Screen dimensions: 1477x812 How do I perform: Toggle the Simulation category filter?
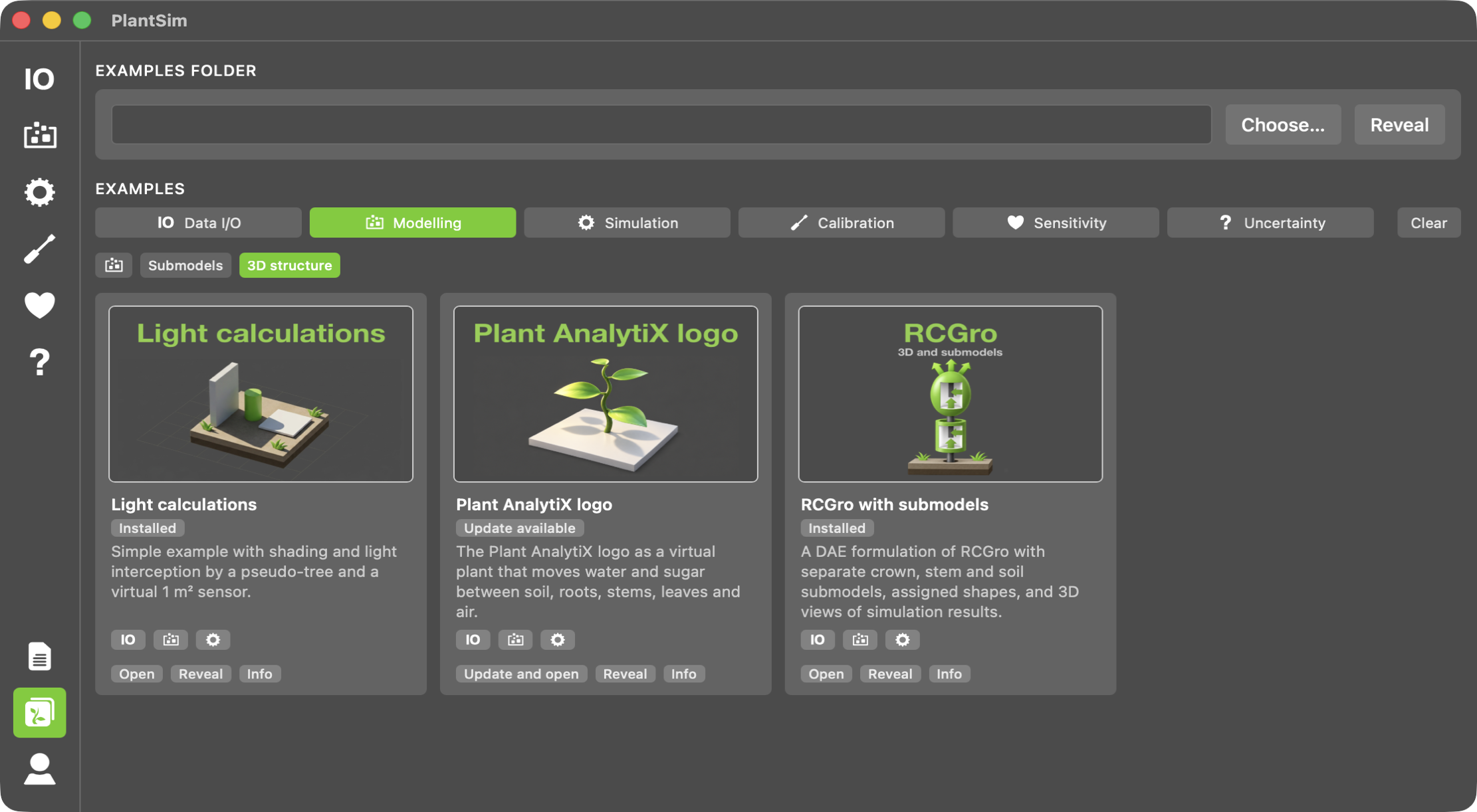(627, 223)
